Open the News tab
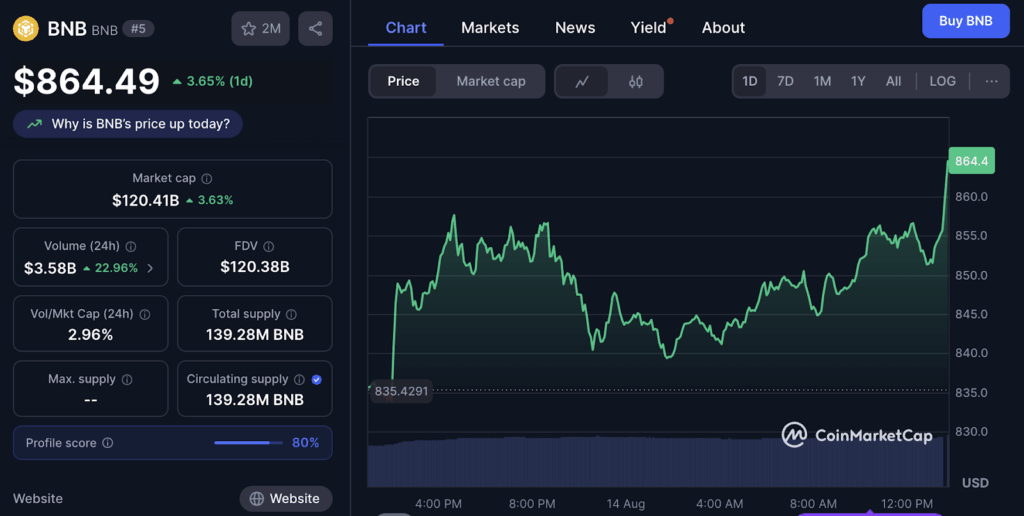Viewport: 1024px width, 516px height. 575,28
